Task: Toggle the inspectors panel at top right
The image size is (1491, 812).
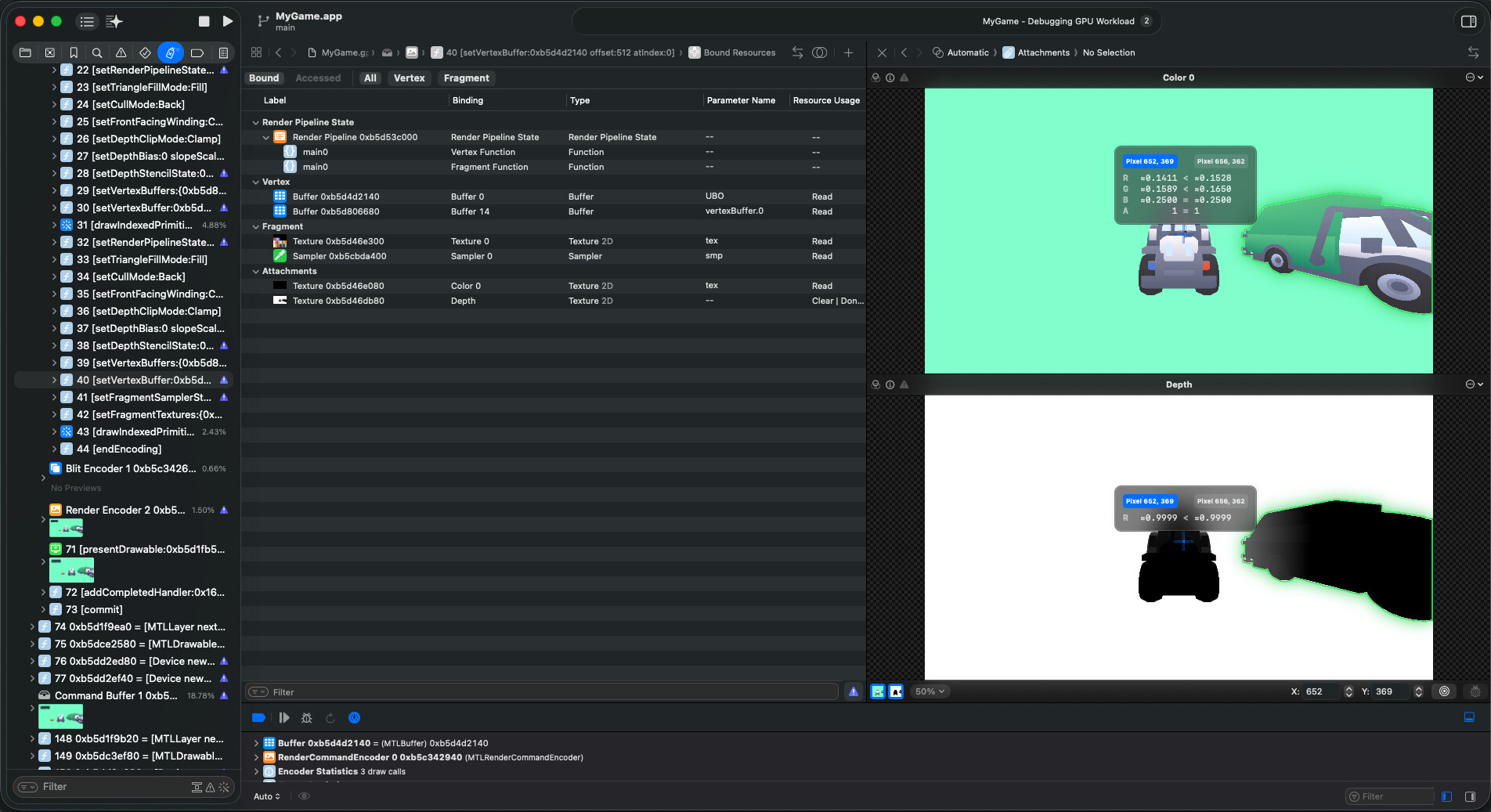Action: tap(1468, 21)
